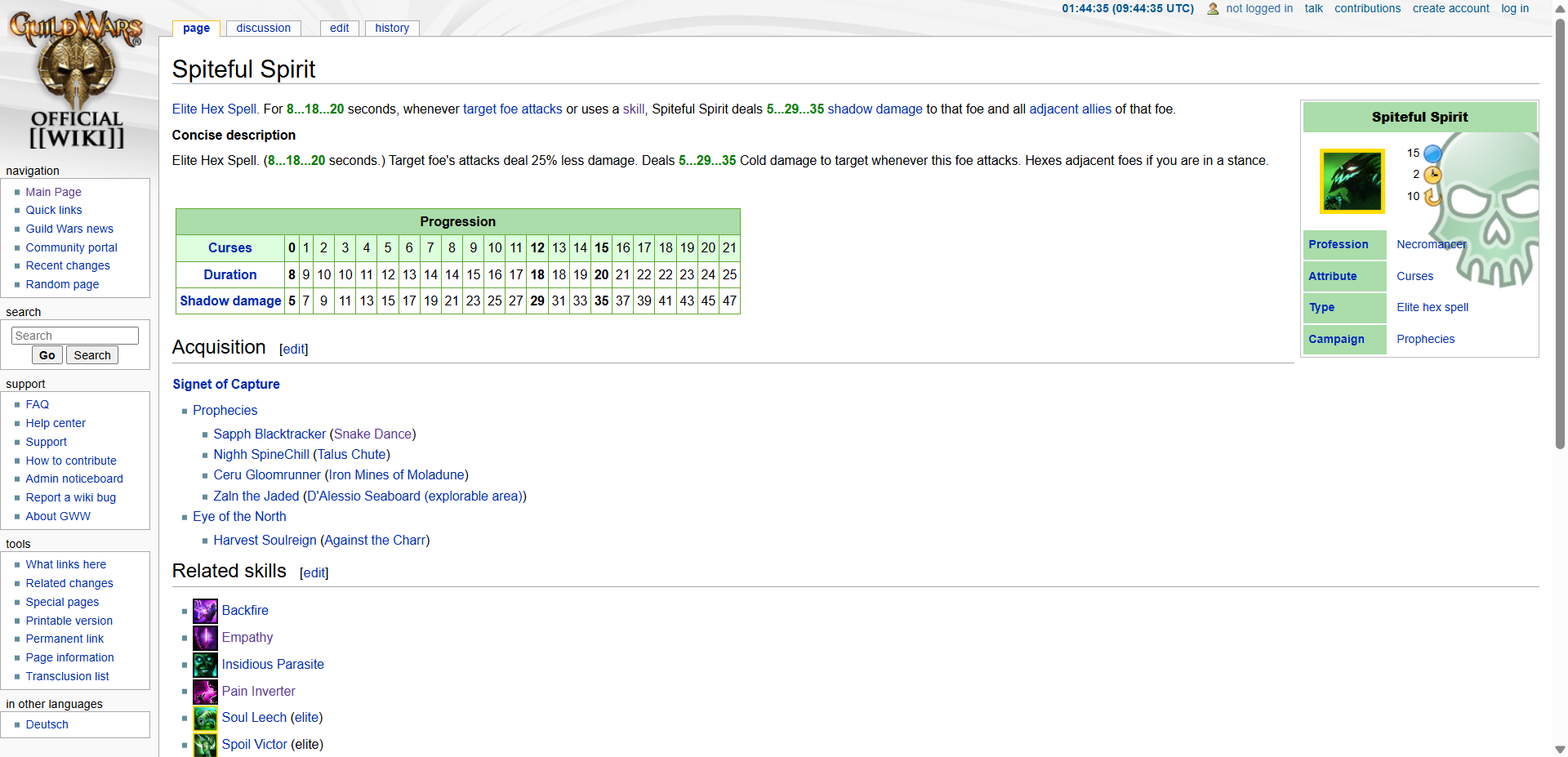Open the Spoil Victor skill icon
This screenshot has width=1568, height=757.
point(205,745)
